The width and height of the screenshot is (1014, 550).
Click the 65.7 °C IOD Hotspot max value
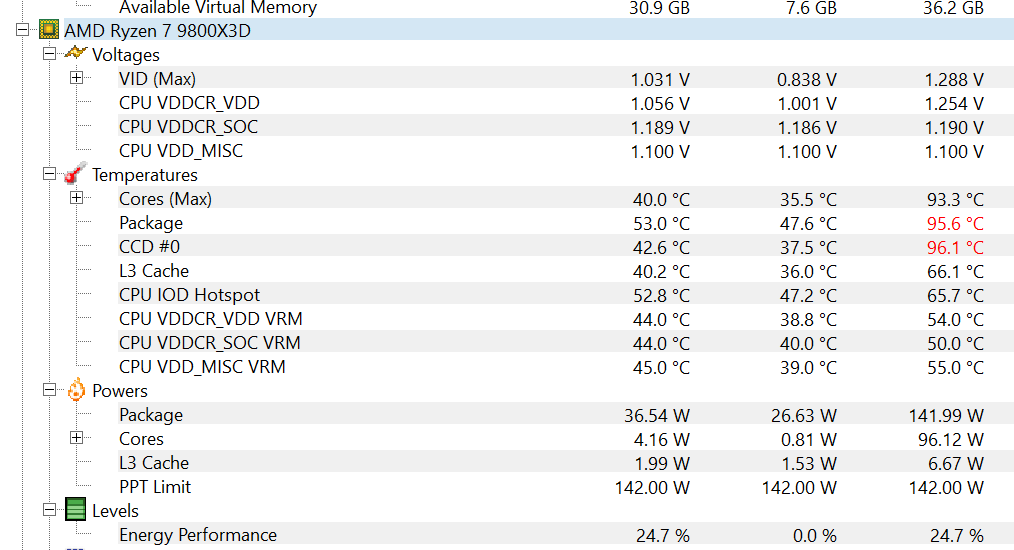[x=955, y=296]
